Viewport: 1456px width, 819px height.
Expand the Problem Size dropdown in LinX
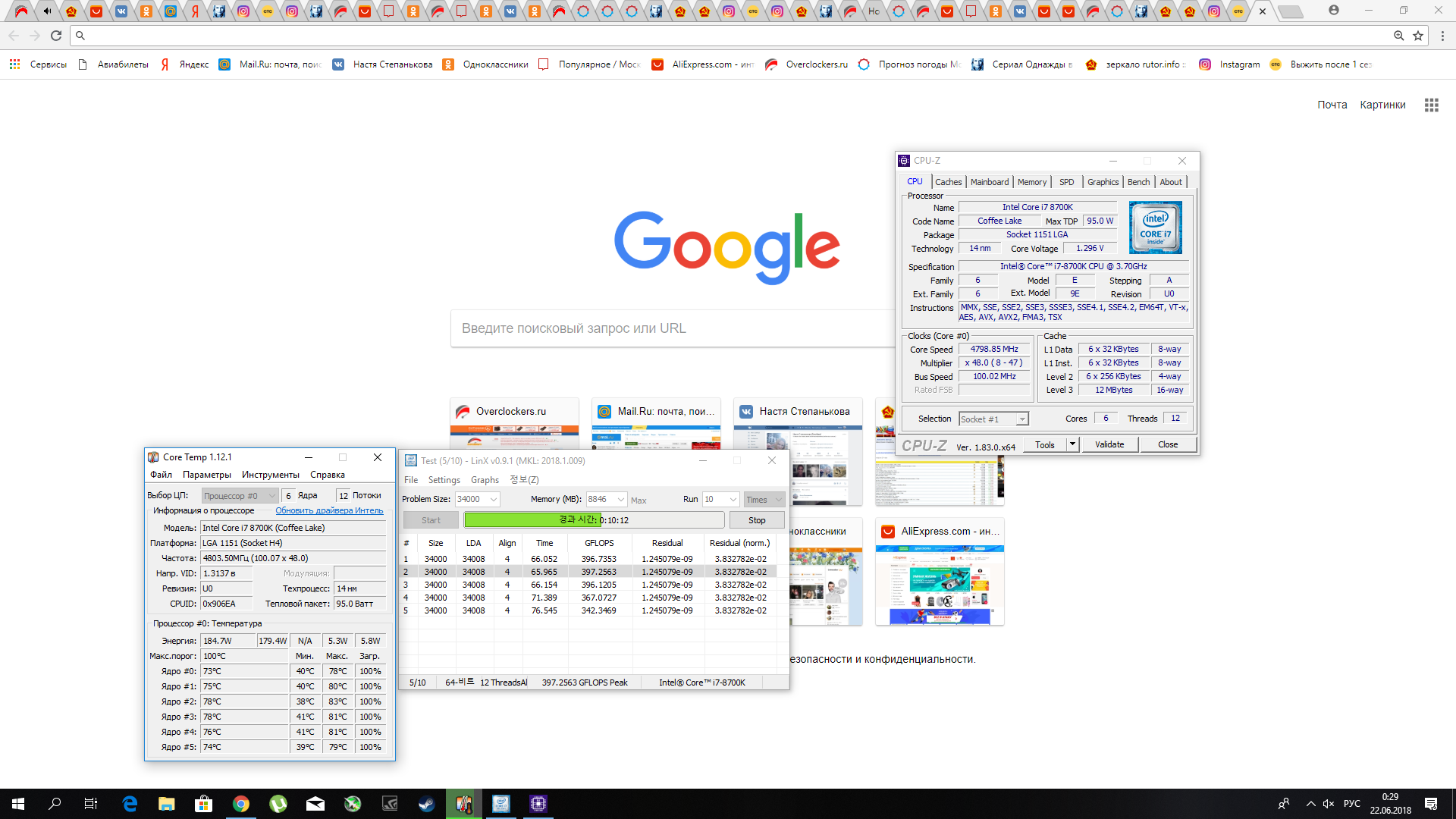point(494,500)
